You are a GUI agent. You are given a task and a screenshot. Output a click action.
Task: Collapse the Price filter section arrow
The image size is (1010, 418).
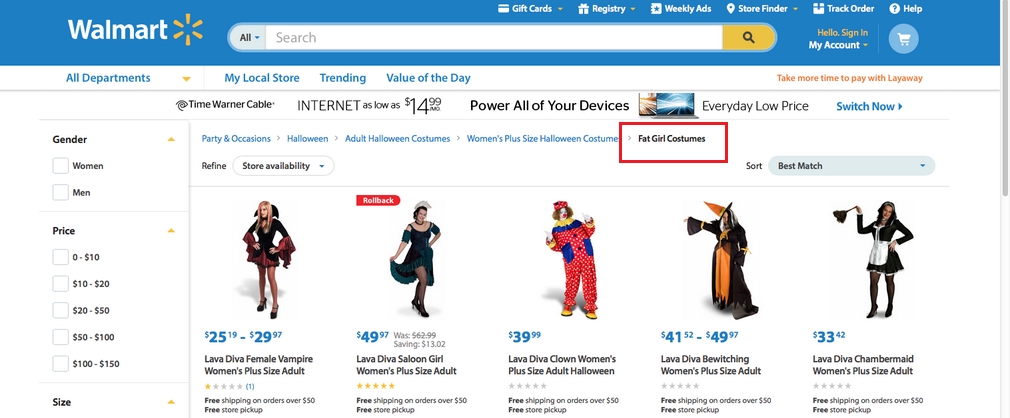tap(171, 231)
